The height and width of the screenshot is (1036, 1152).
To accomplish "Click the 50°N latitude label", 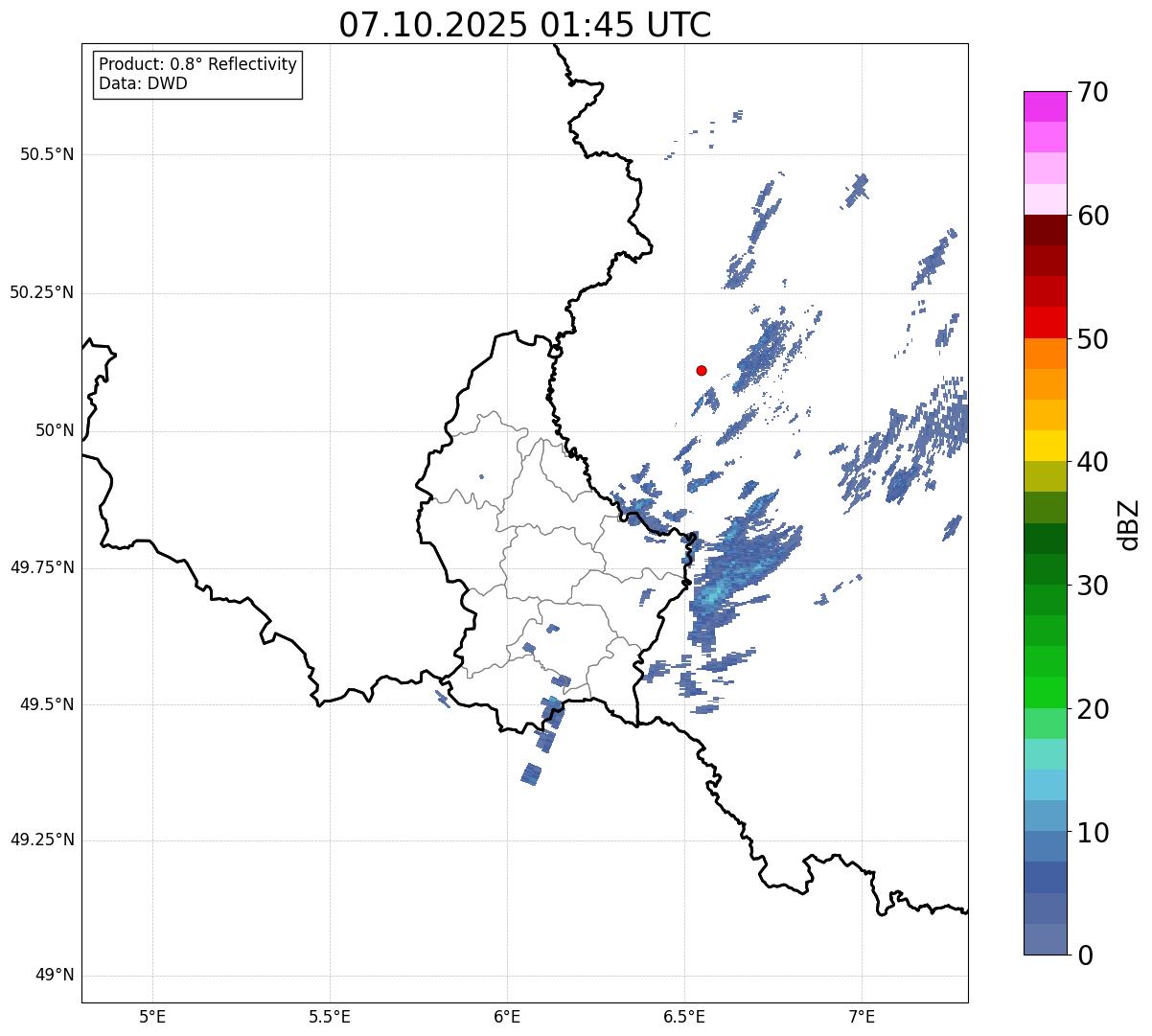I will [56, 430].
